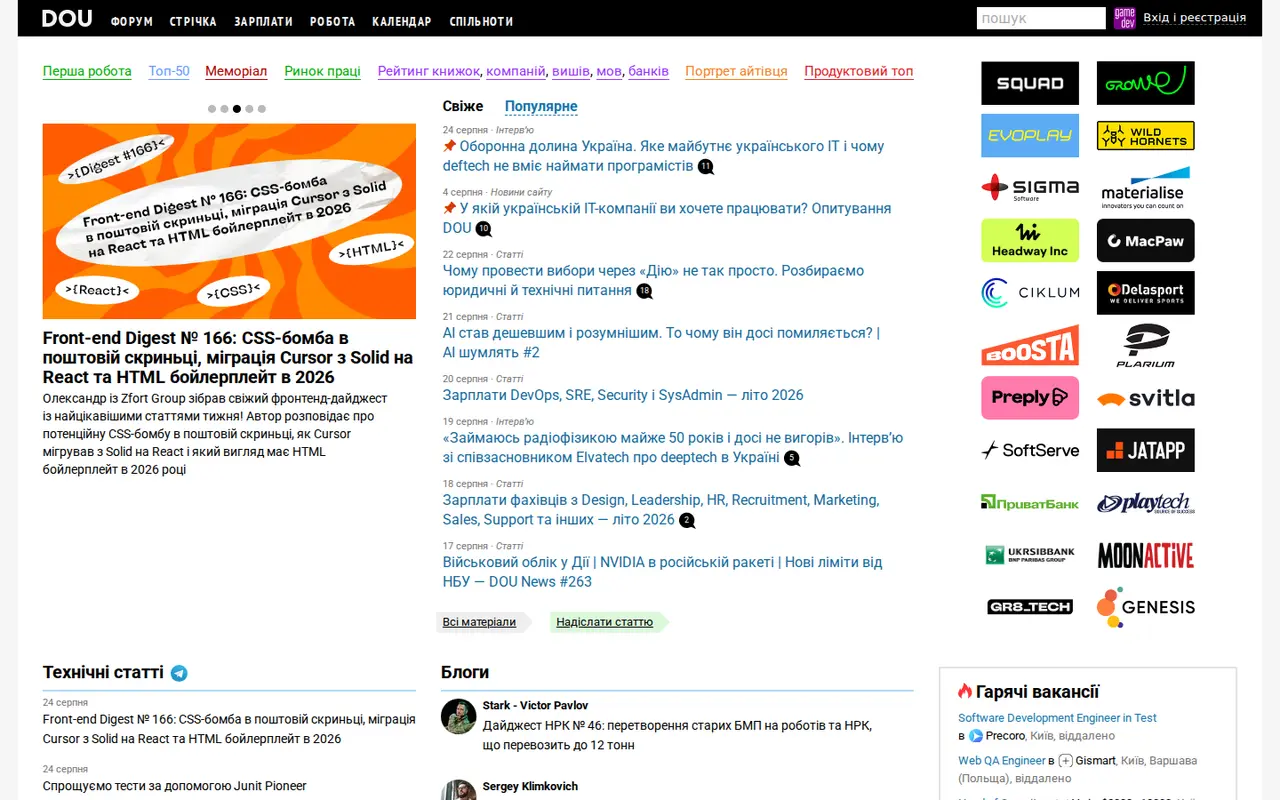Go to DOU home via logo
Image resolution: width=1280 pixels, height=800 pixels.
point(67,18)
